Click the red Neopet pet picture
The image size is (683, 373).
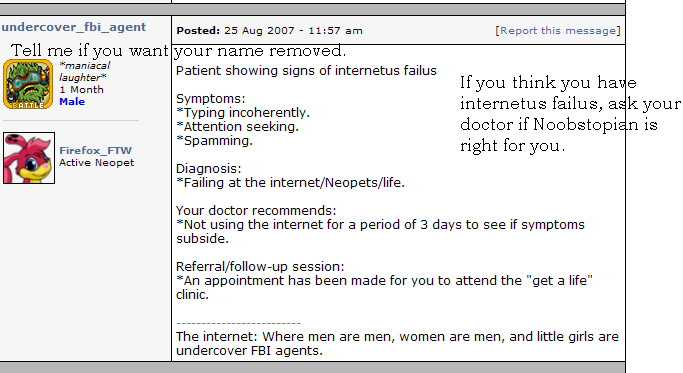pyautogui.click(x=29, y=158)
